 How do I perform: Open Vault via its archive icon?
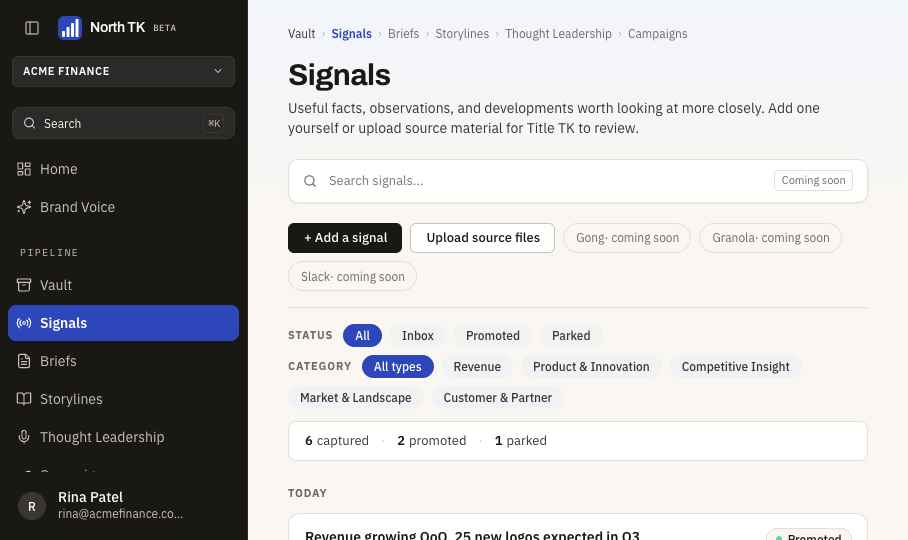(x=24, y=285)
